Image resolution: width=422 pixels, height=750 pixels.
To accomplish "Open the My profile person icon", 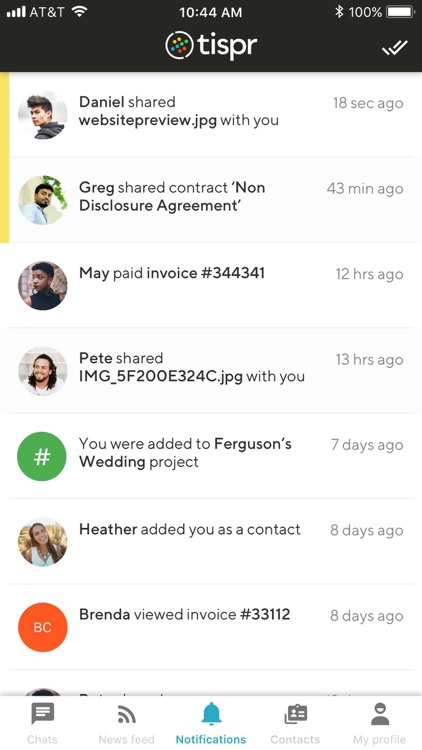I will (x=379, y=714).
